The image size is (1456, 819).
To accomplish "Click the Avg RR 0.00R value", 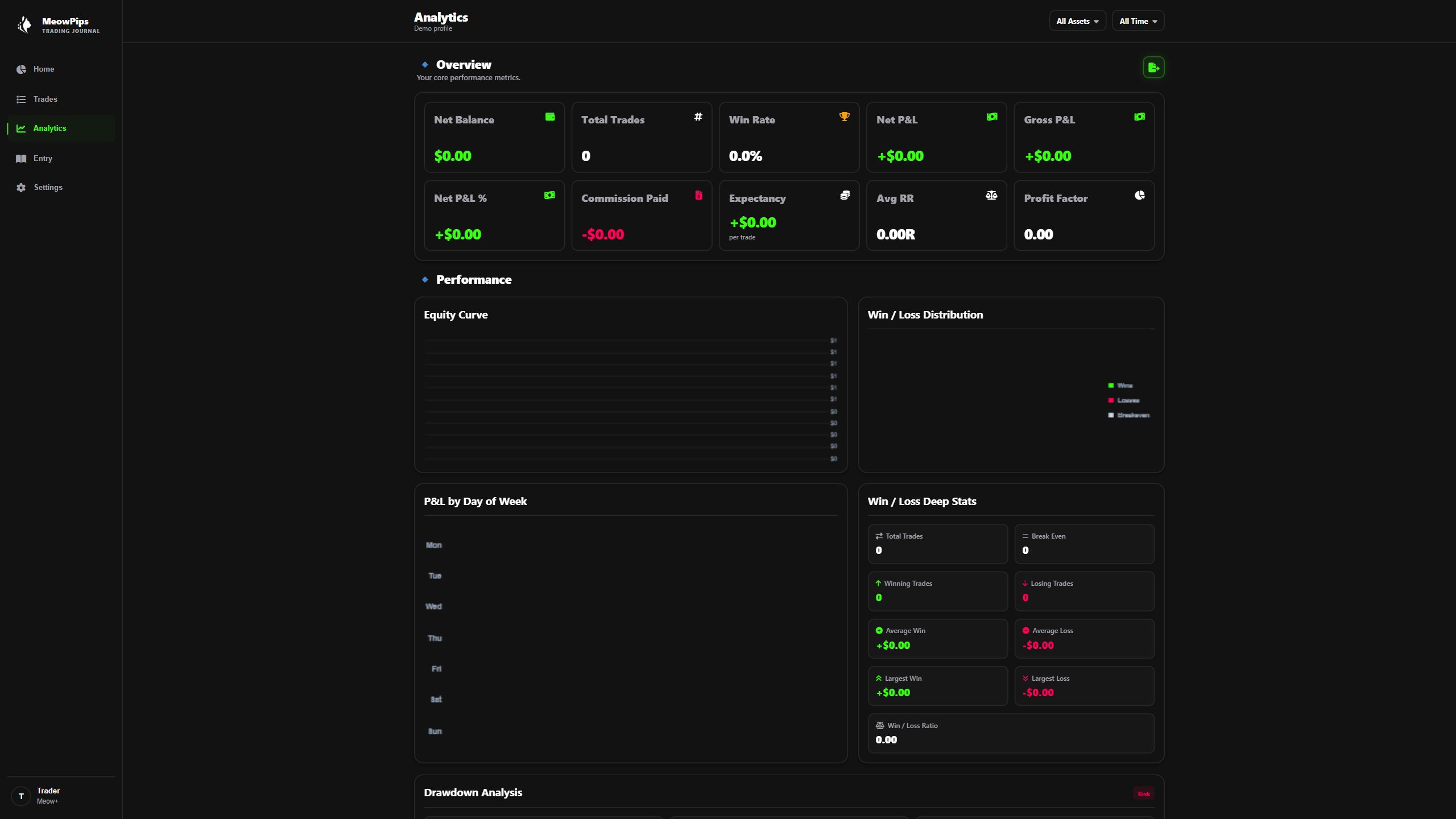I will [x=896, y=234].
